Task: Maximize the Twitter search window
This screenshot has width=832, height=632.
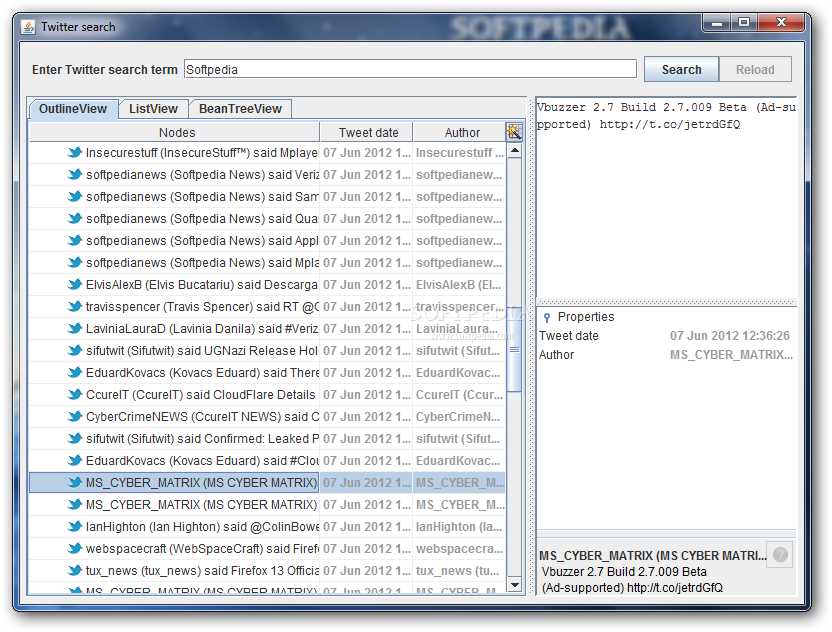Action: coord(744,23)
